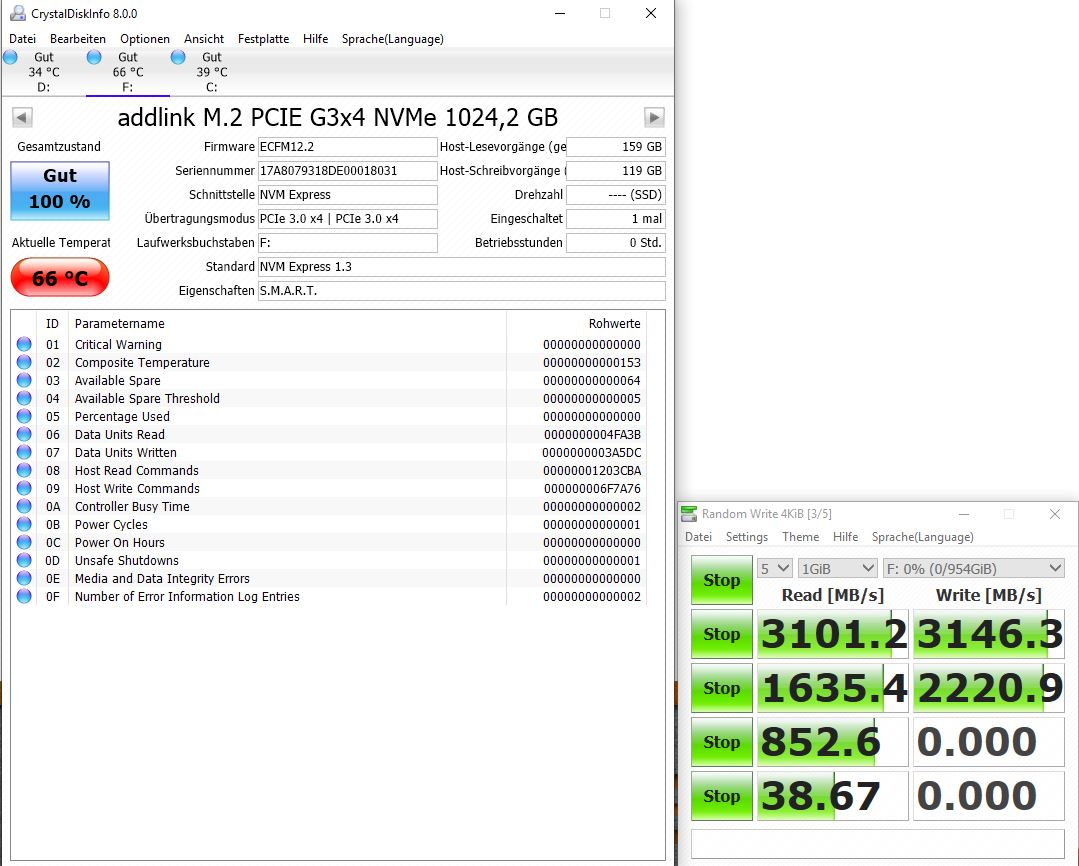Click the Standard field NVM Express 1.3
The width and height of the screenshot is (1079, 866).
462,266
